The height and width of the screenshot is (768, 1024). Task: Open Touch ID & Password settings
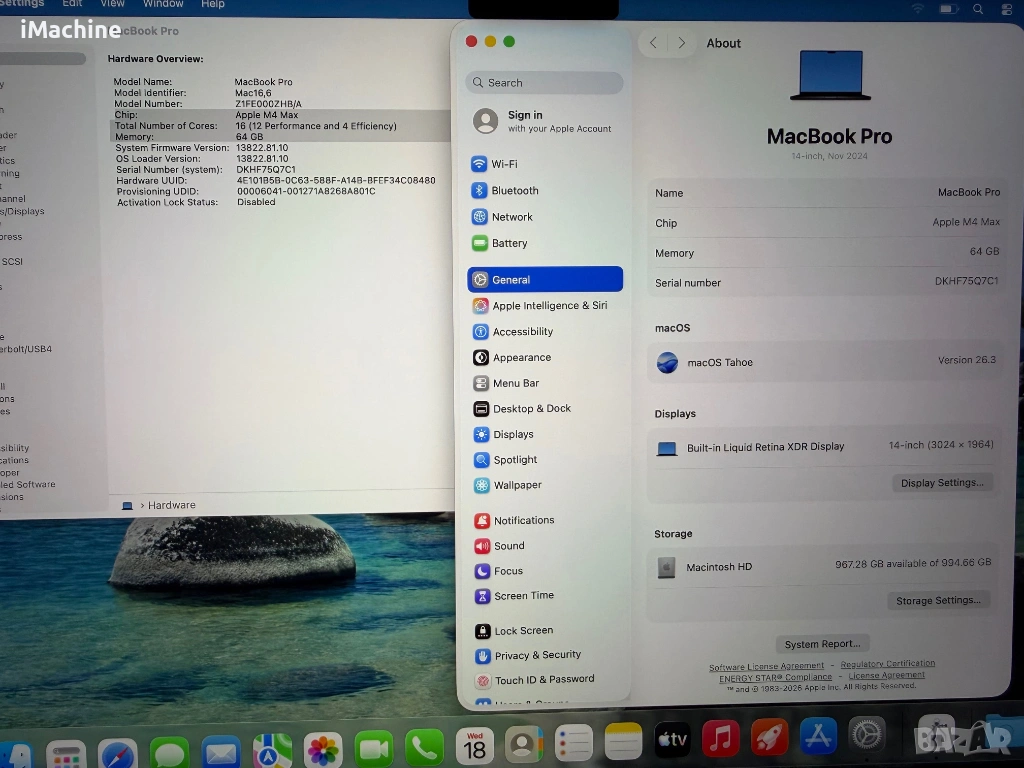544,679
